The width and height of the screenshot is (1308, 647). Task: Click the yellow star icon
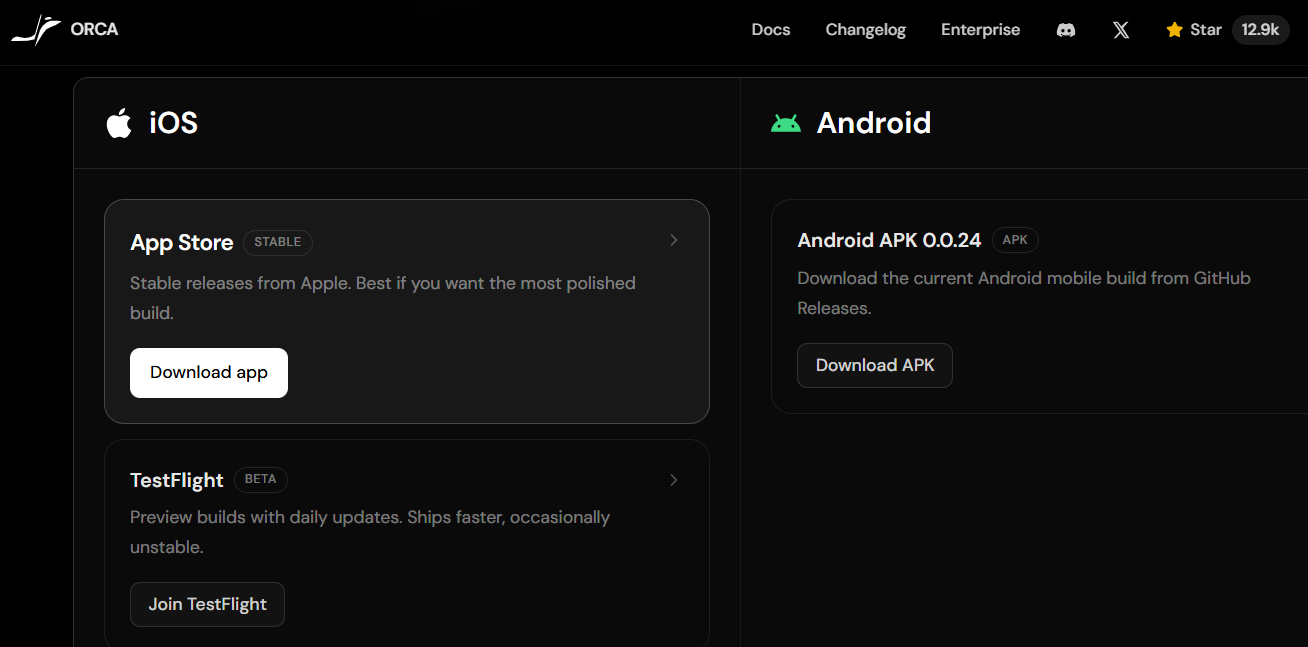pos(1174,30)
